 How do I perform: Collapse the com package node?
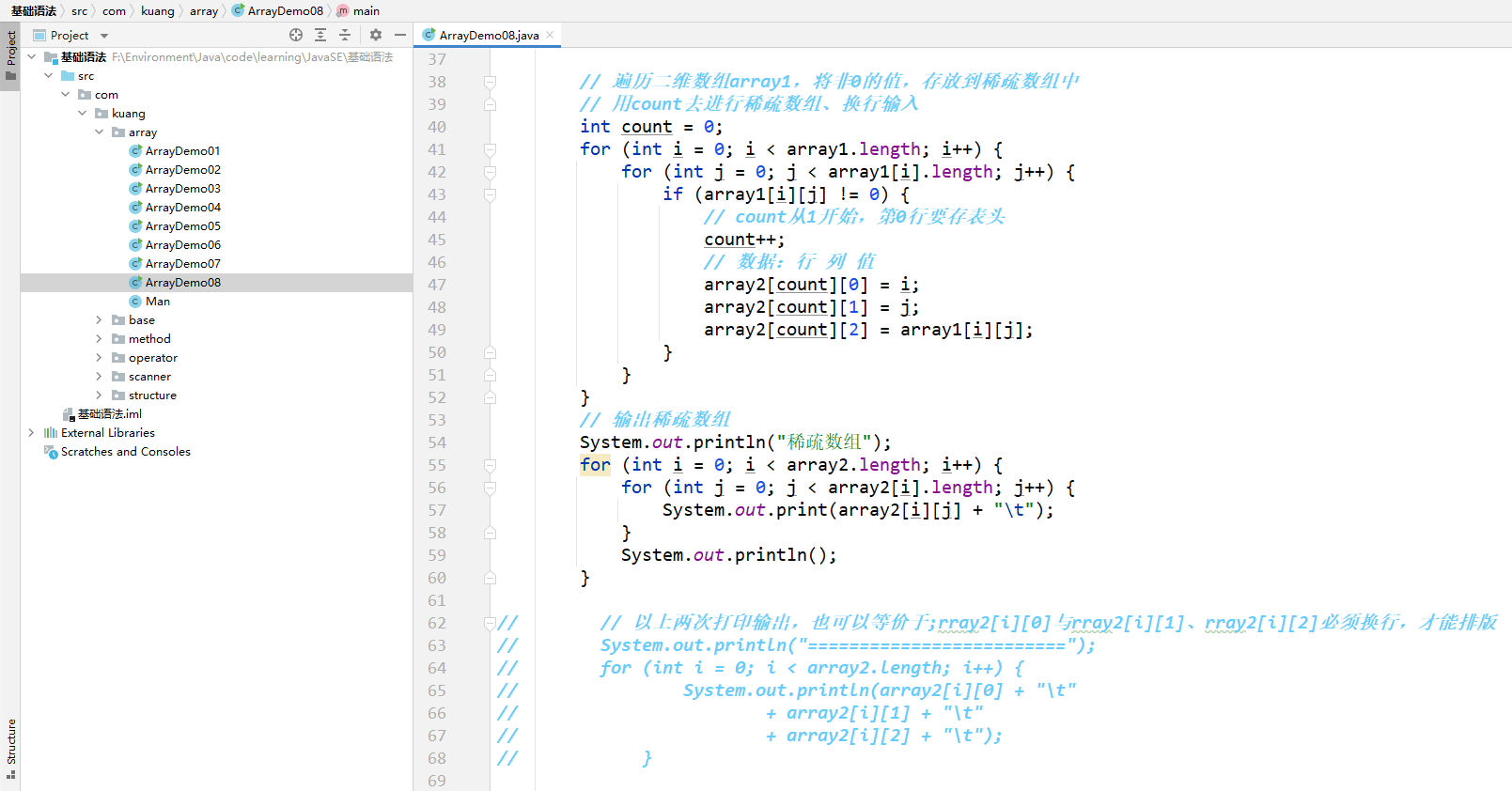(x=66, y=95)
